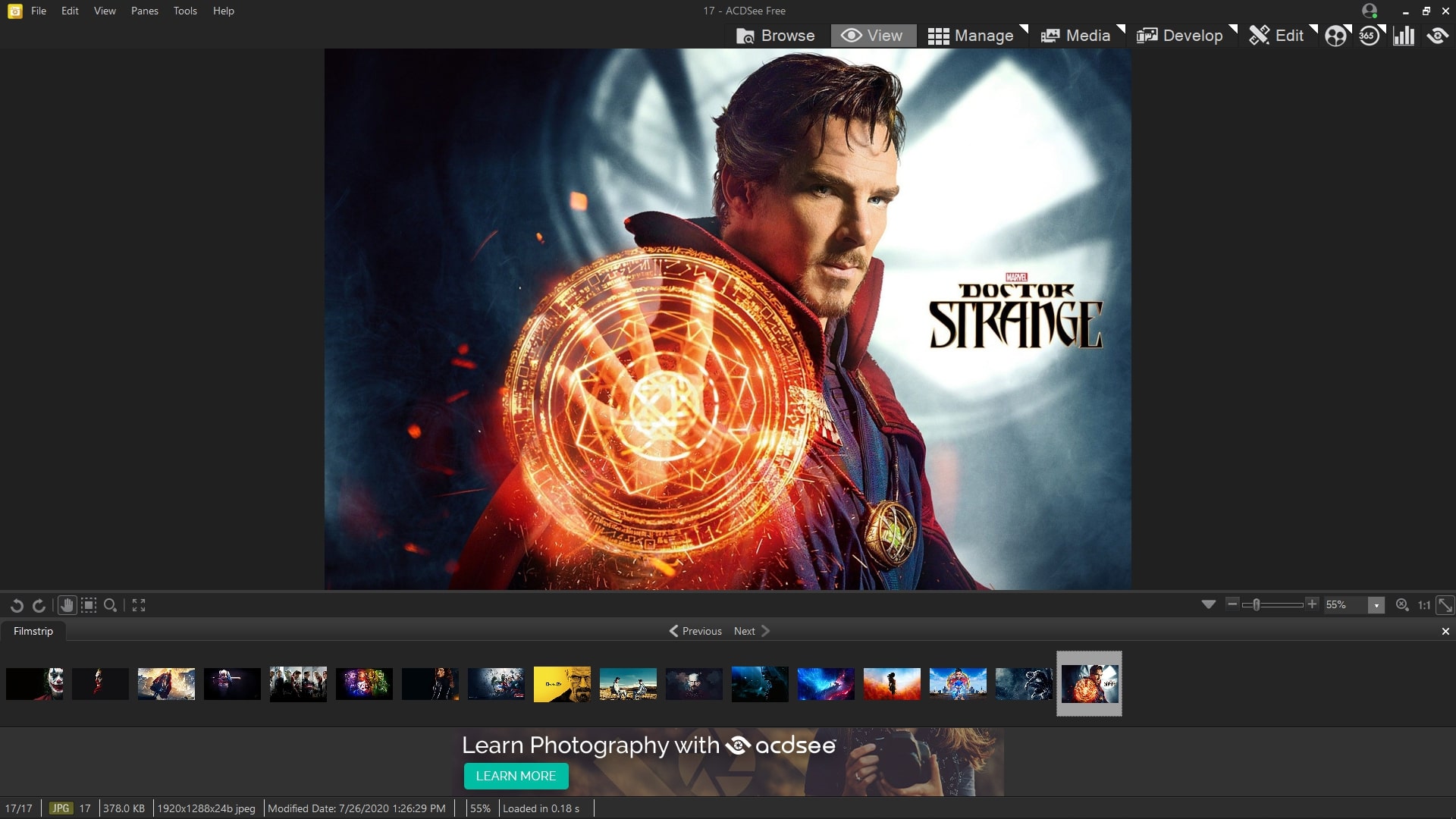Open the File menu
This screenshot has width=1456, height=819.
39,11
